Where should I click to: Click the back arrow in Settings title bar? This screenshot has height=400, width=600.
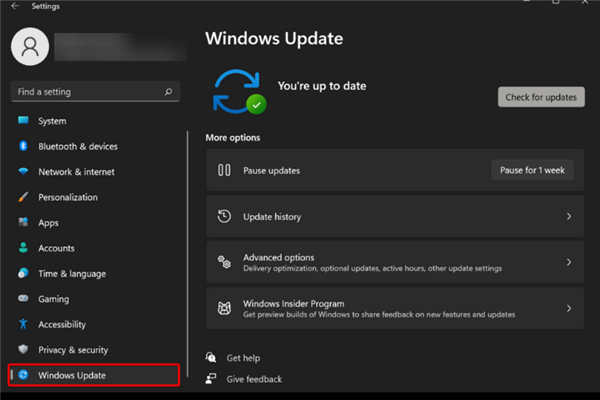[14, 6]
